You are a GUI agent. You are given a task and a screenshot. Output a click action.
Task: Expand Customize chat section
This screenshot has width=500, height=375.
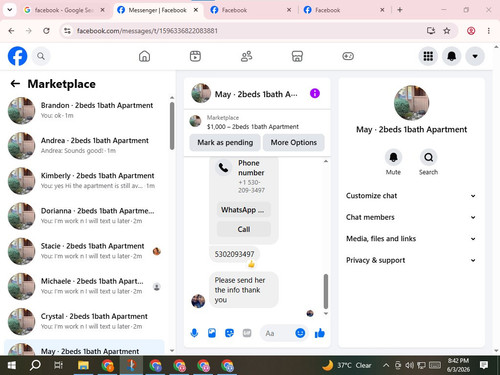pos(411,196)
